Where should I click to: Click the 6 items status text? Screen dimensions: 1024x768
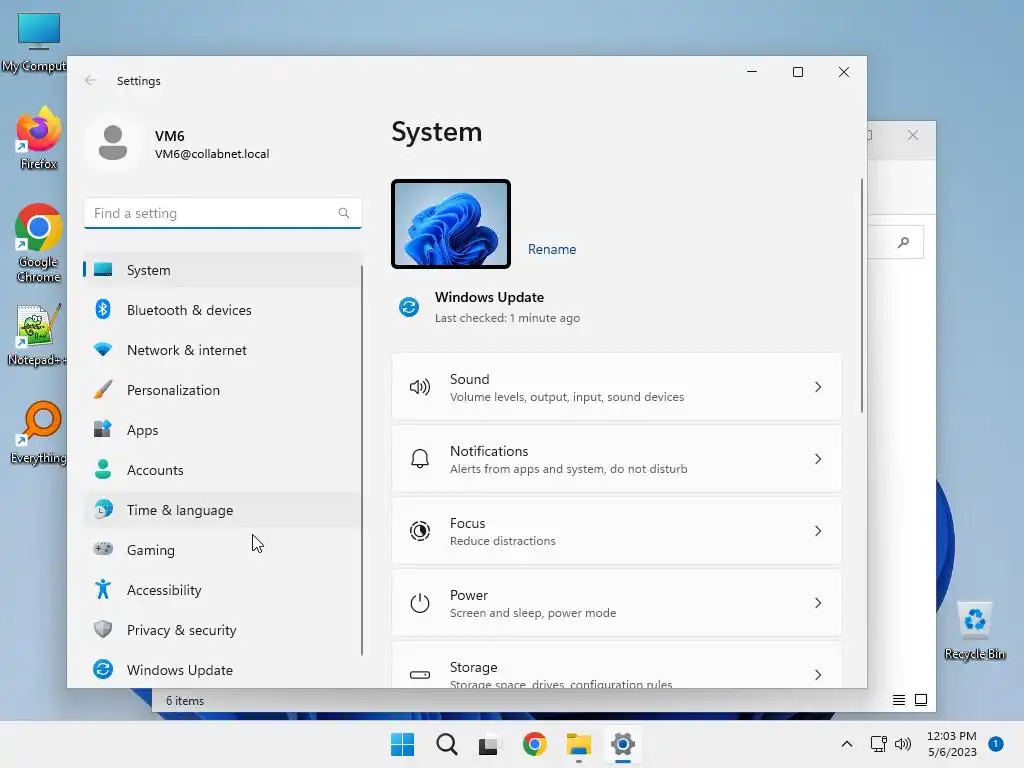pos(185,701)
